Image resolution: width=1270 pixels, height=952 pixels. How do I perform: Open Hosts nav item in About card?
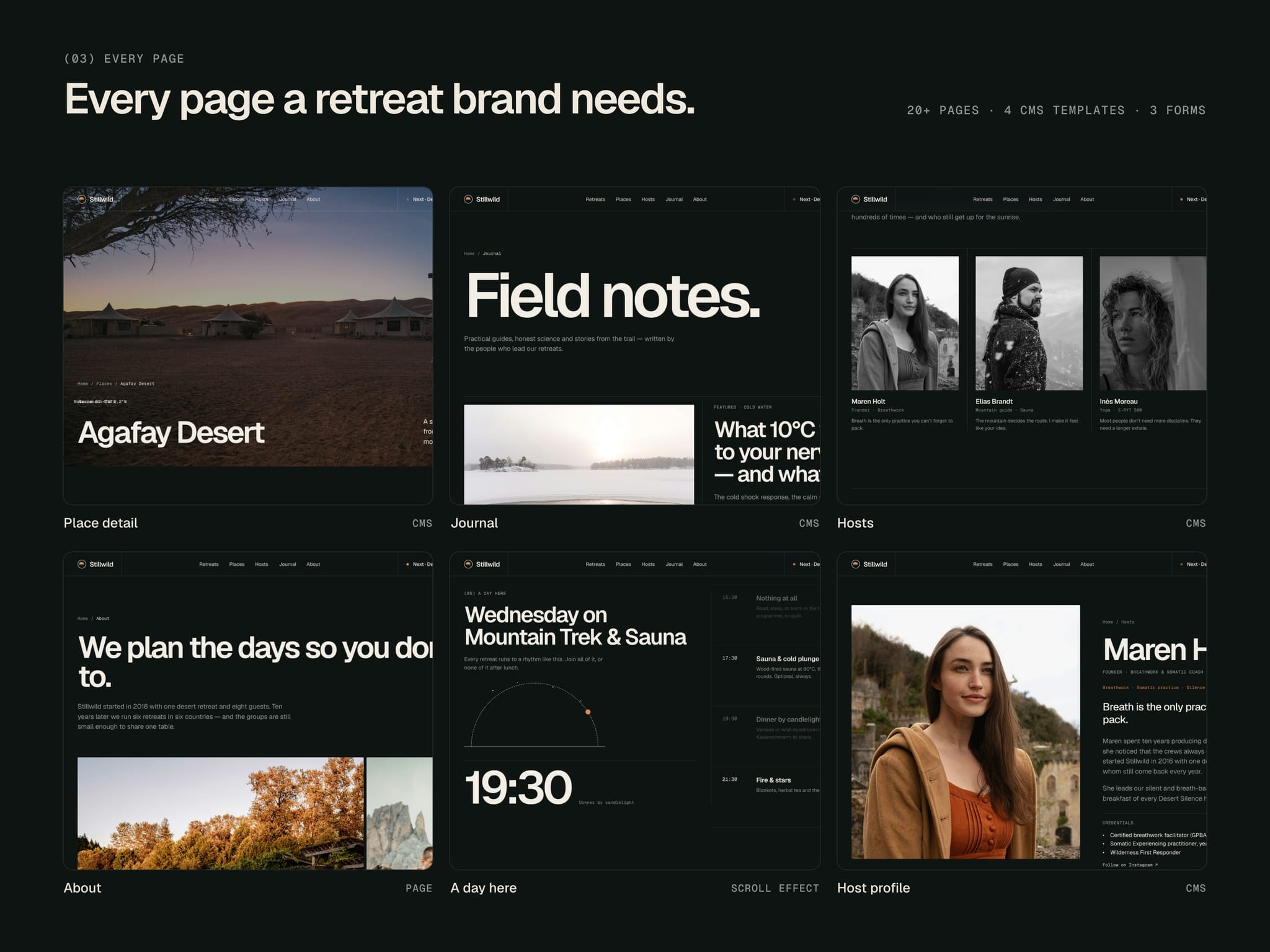(262, 564)
